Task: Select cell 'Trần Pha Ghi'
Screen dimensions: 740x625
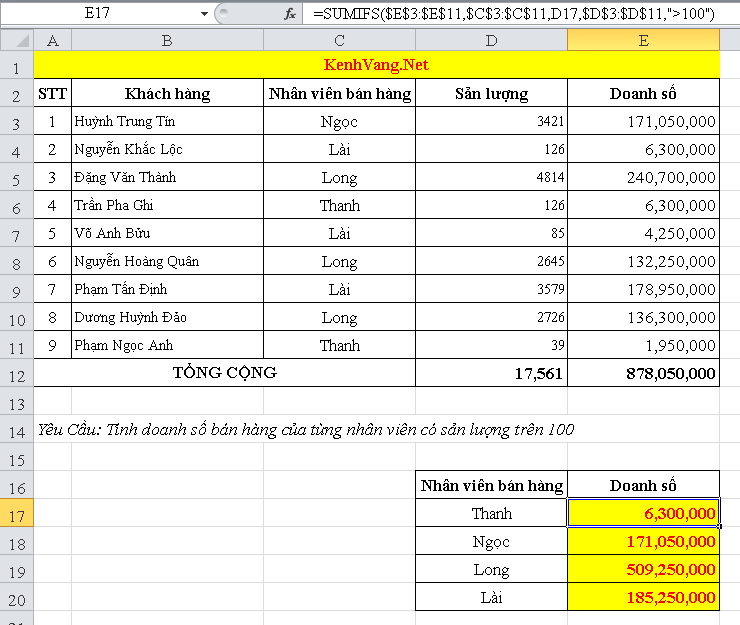Action: tap(167, 205)
